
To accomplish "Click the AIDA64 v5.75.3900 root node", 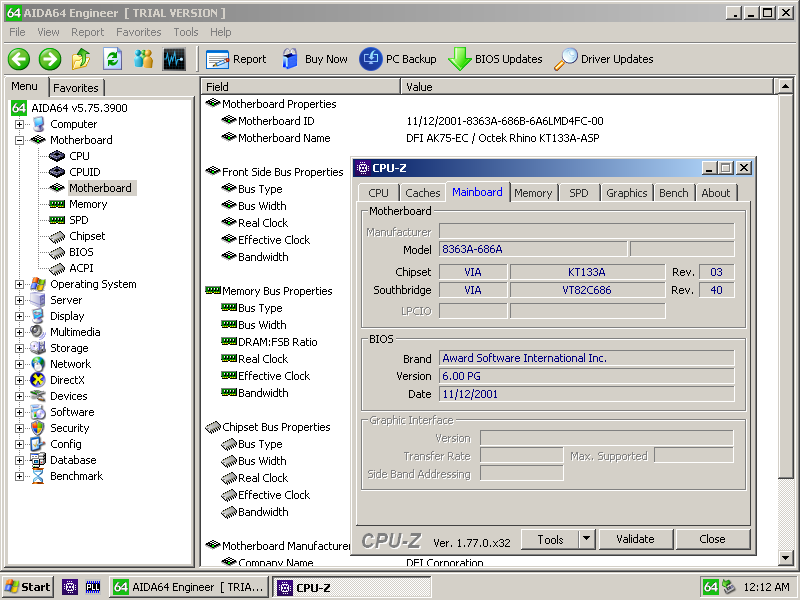I will point(79,108).
